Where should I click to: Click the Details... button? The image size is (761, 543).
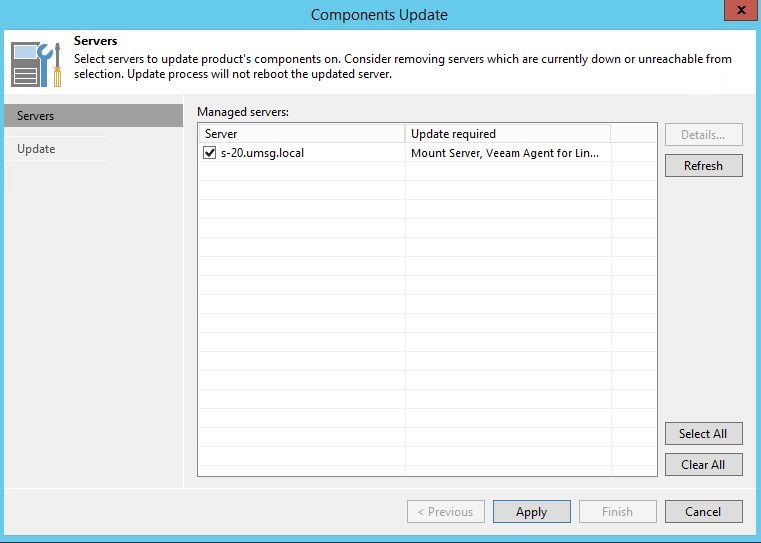click(703, 135)
